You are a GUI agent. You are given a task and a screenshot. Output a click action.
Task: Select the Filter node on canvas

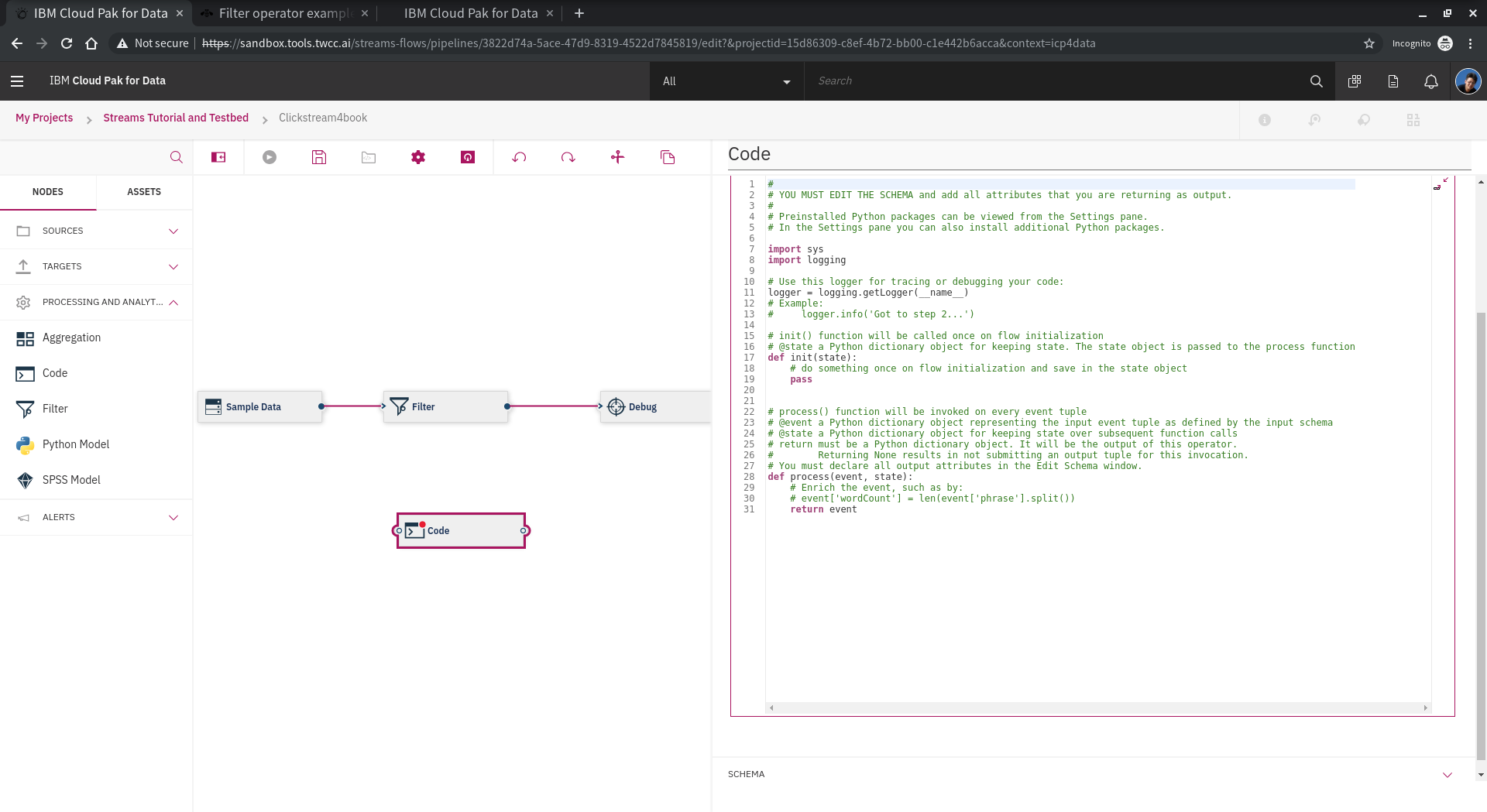[x=445, y=406]
